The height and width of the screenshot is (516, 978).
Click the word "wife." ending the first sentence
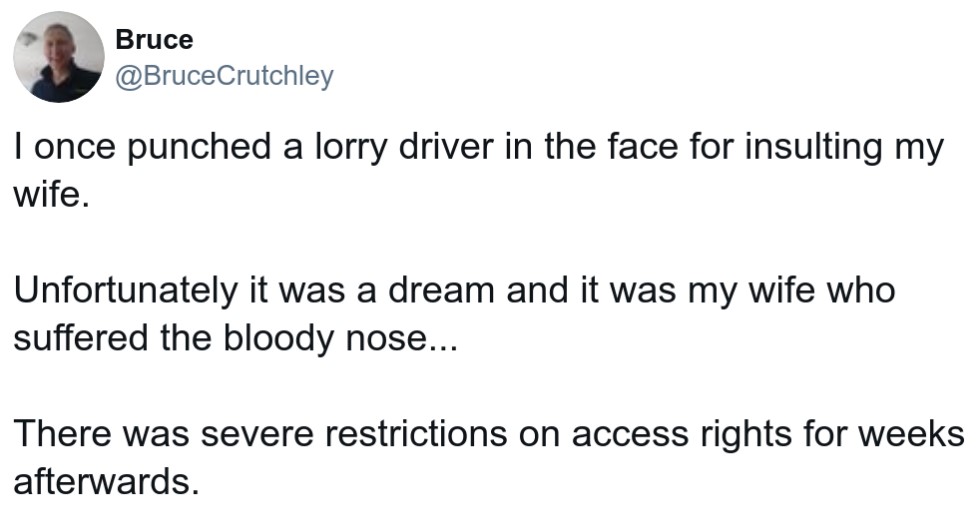pos(45,193)
